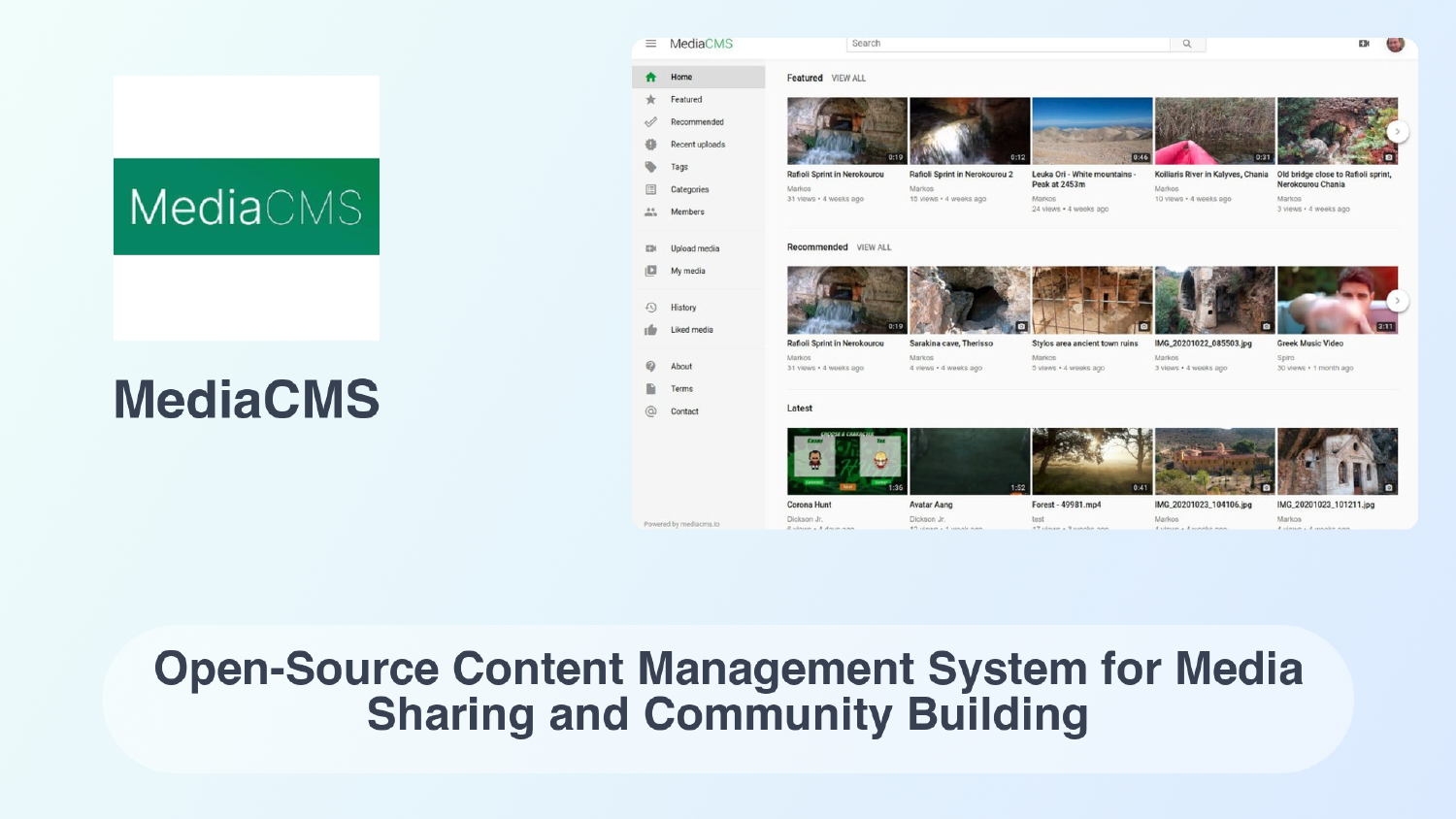Open the Terms page link
The image size is (1456, 819).
(681, 388)
